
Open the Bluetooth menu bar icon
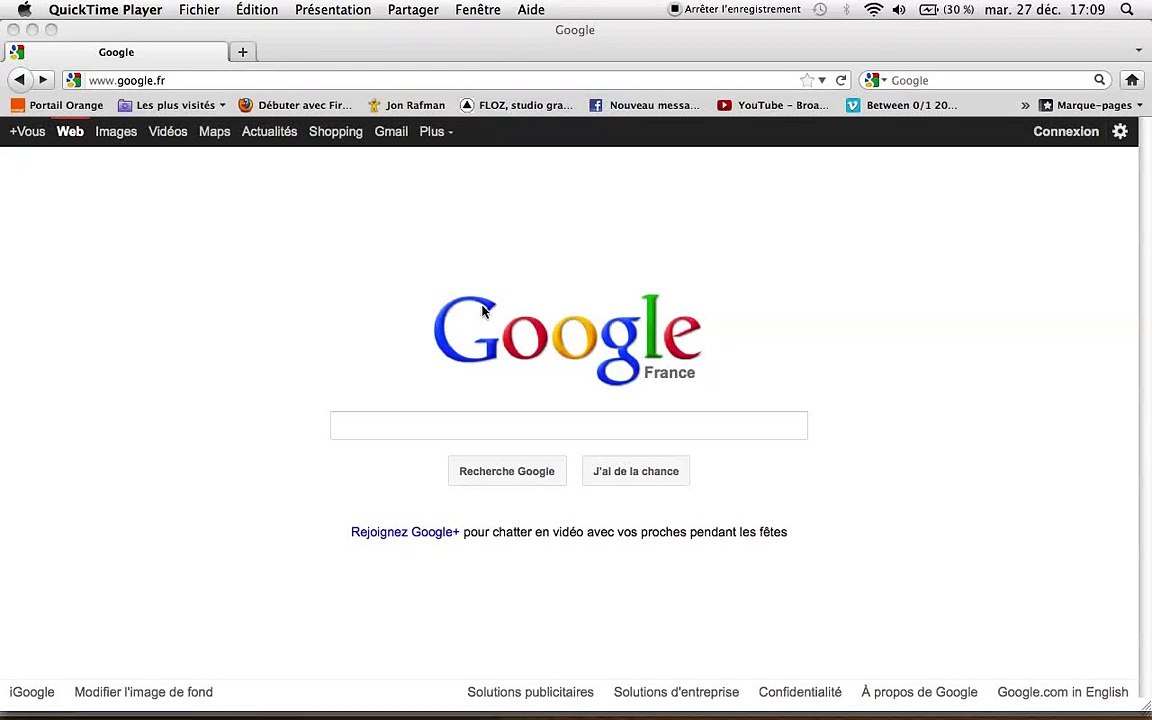[x=846, y=10]
